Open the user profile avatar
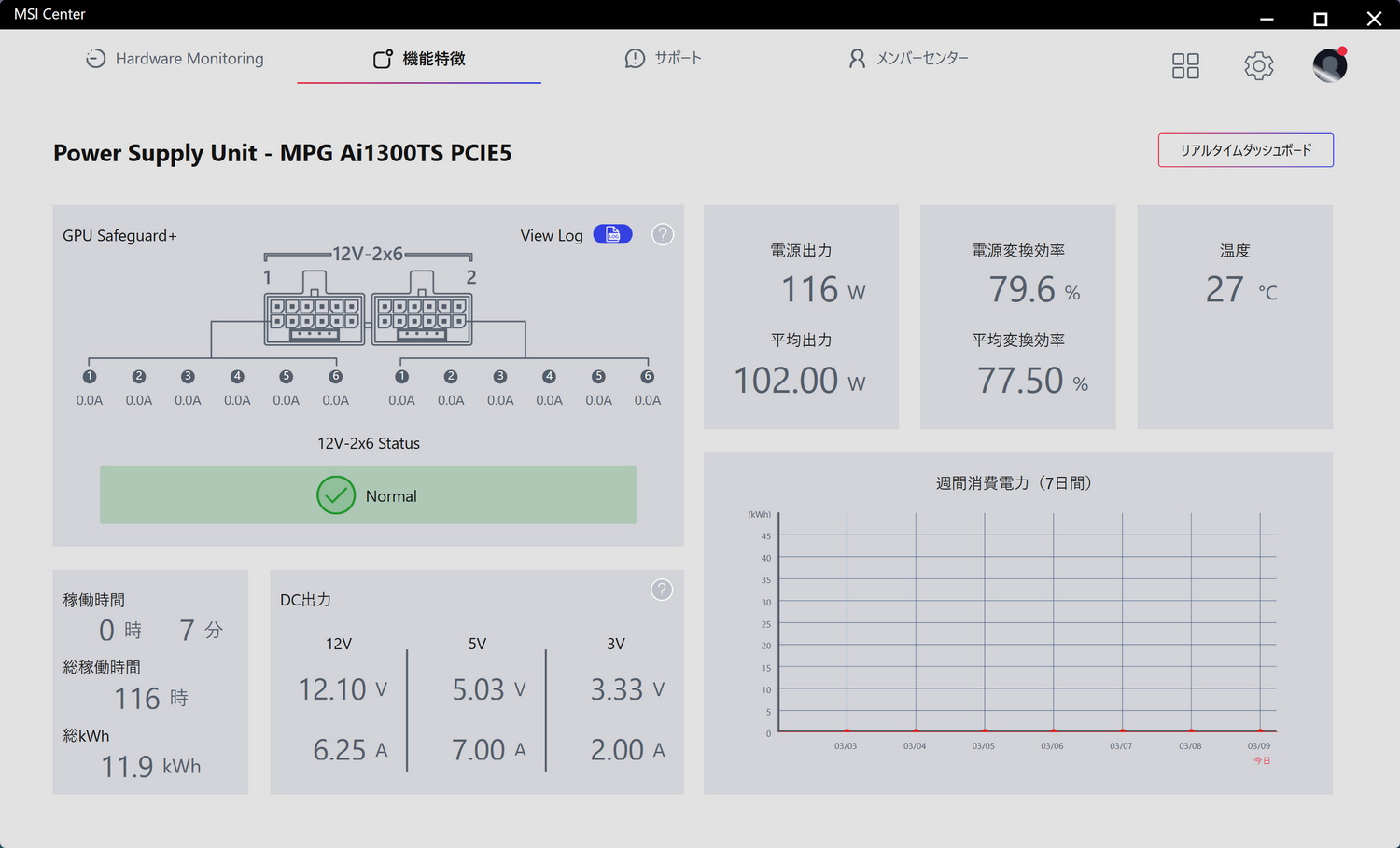 (1330, 65)
